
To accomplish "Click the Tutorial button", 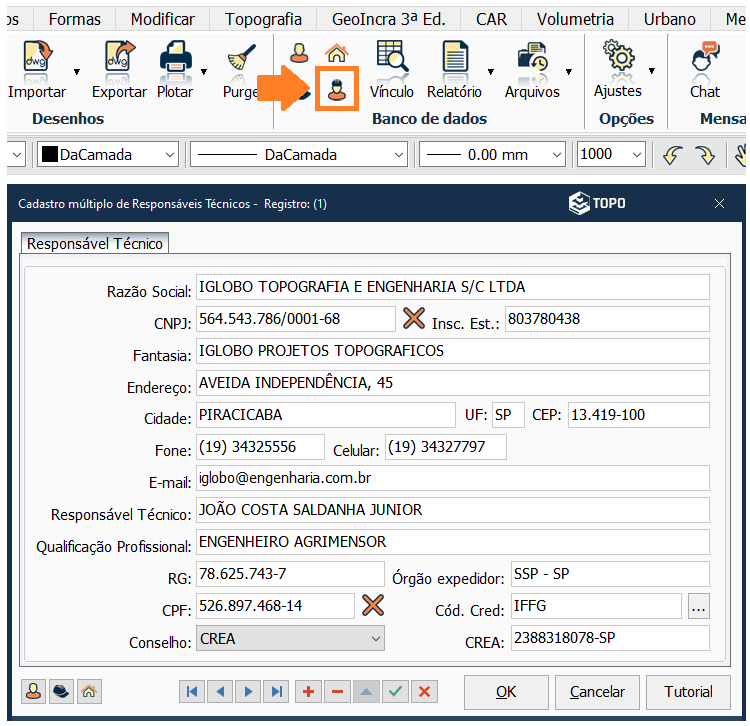I will point(688,691).
